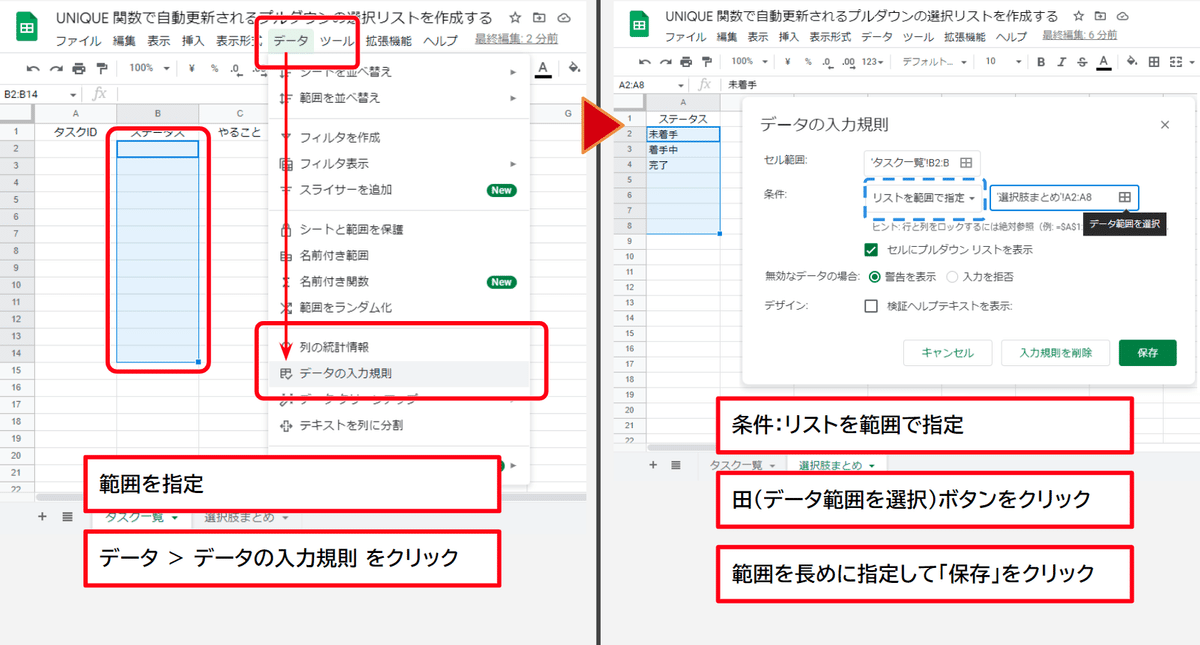Apply bold formatting
This screenshot has width=1200, height=645.
(x=1040, y=62)
